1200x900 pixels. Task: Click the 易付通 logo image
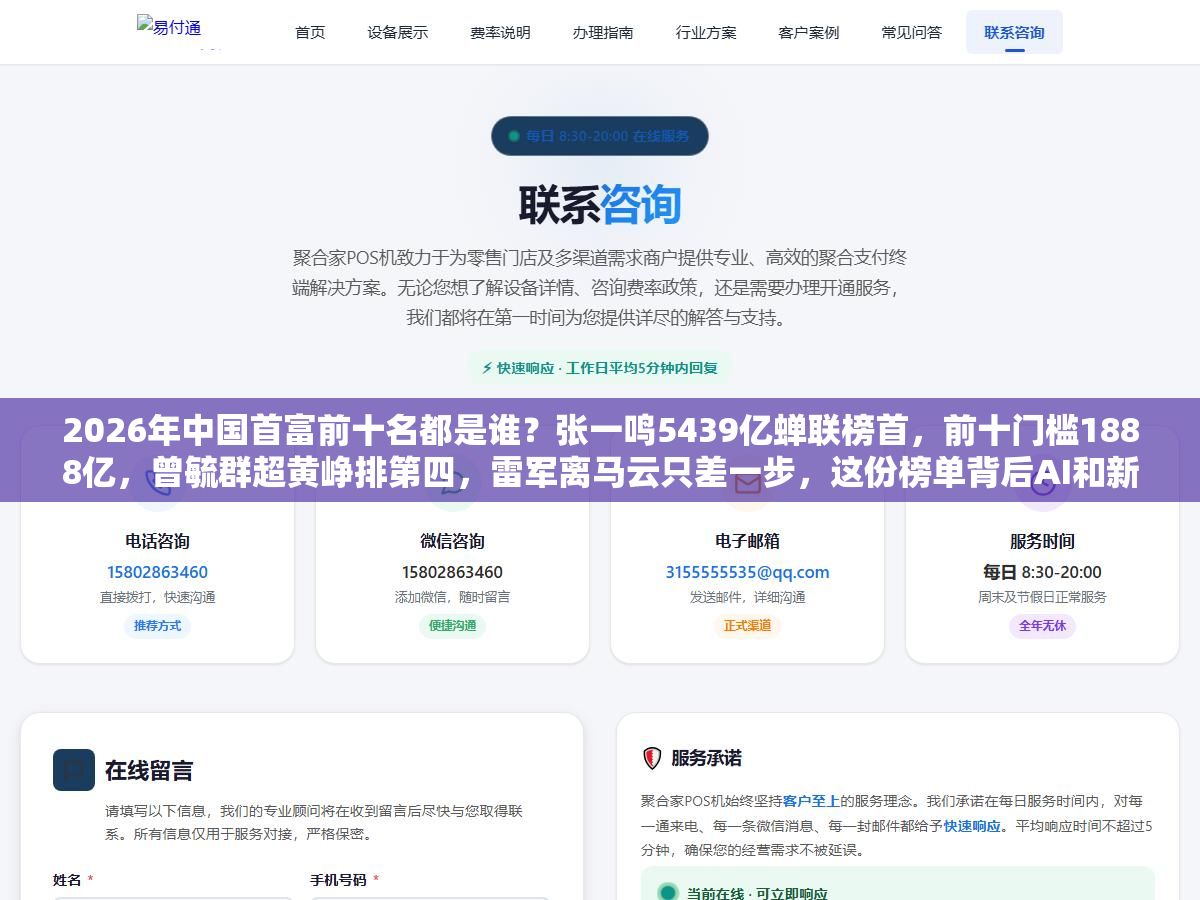[170, 26]
